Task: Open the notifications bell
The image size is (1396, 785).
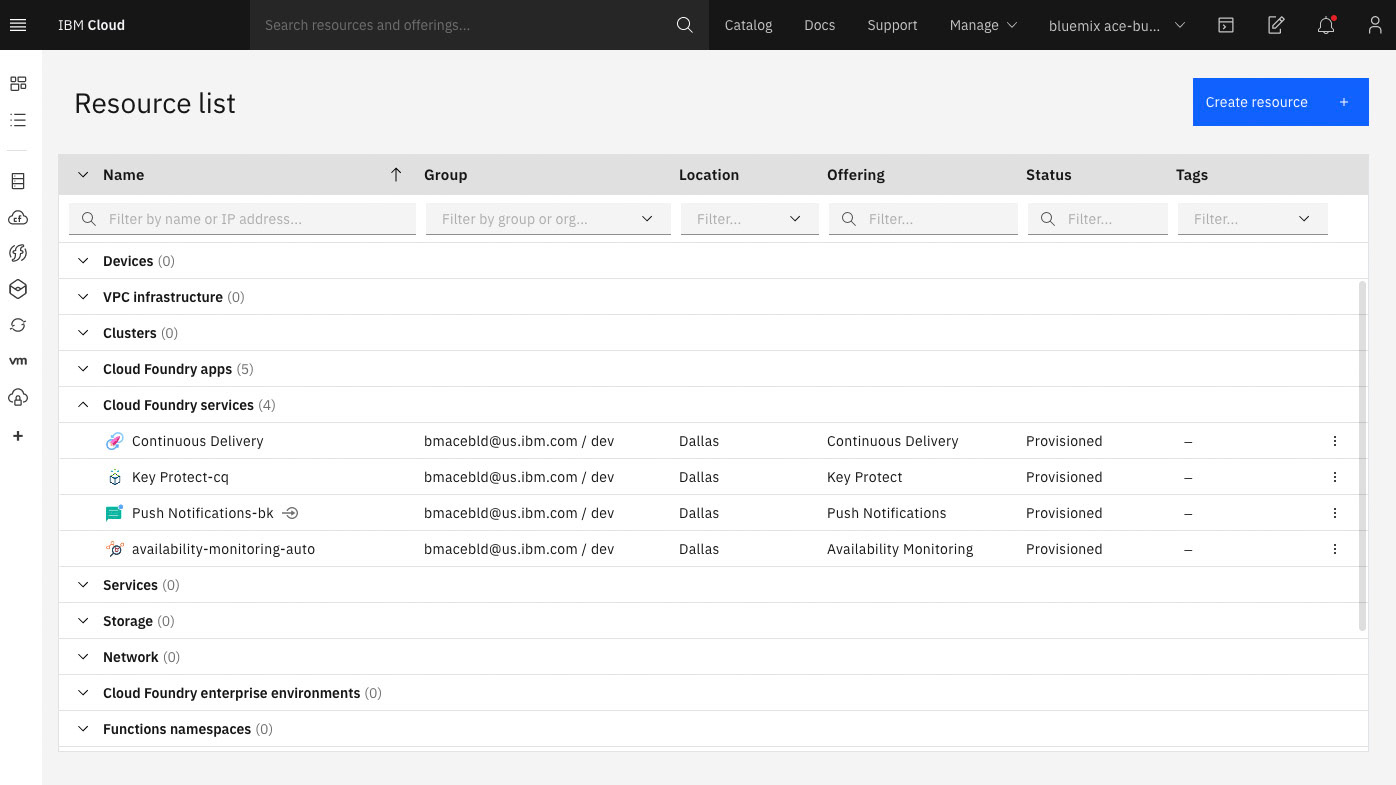Action: 1326,25
